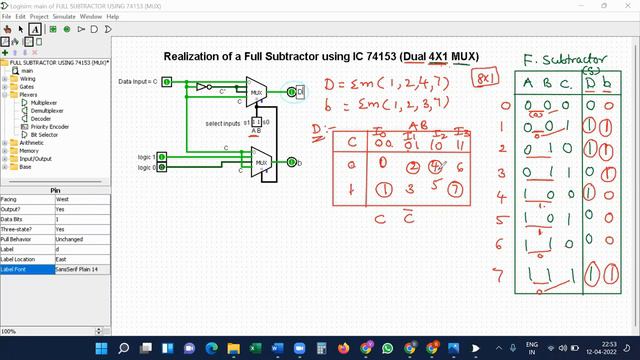Click the select inputs AB pin

(256, 122)
